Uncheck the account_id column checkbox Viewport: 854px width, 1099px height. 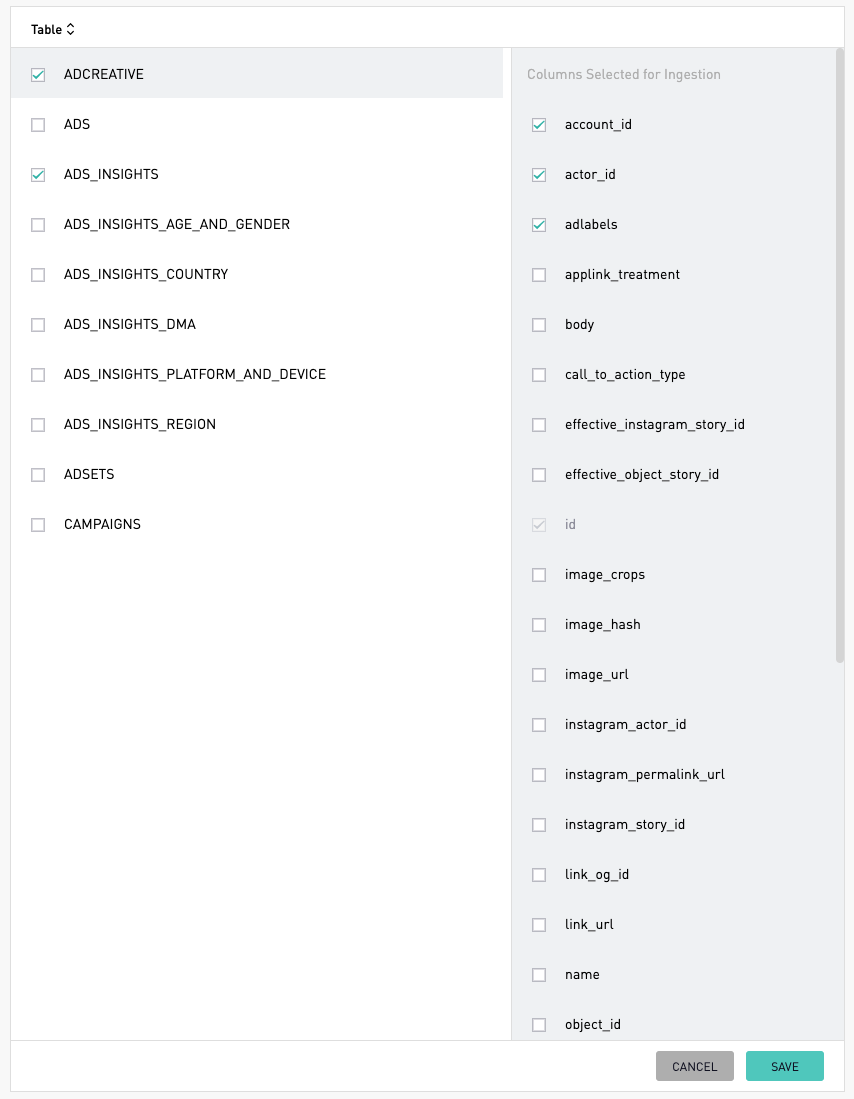(538, 125)
